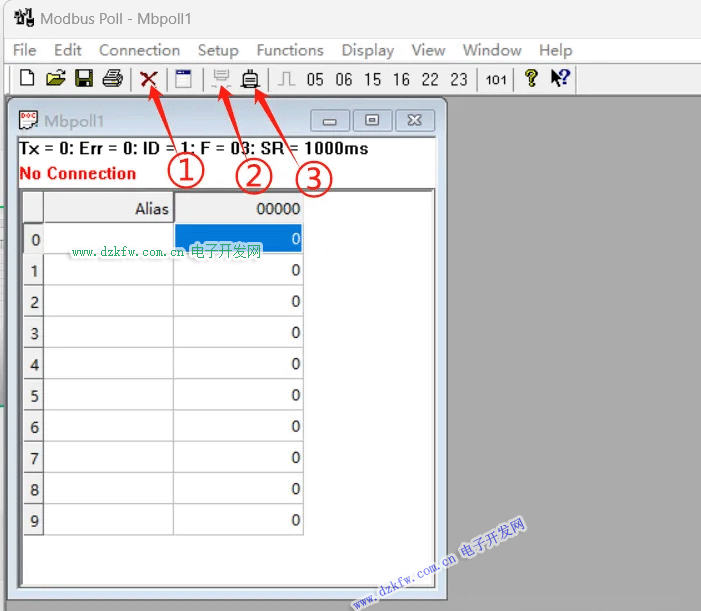Screen dimensions: 701x611
Task: Click the red X delete toolbar icon
Action: click(x=148, y=79)
